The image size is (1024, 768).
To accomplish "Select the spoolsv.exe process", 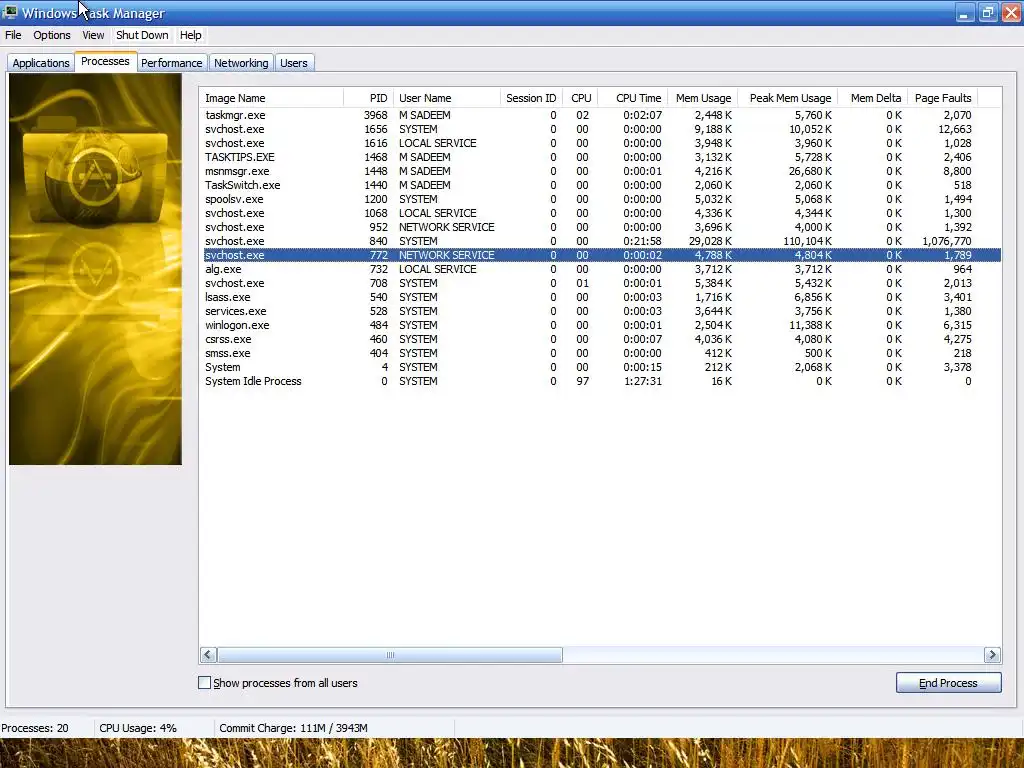I will (x=600, y=199).
